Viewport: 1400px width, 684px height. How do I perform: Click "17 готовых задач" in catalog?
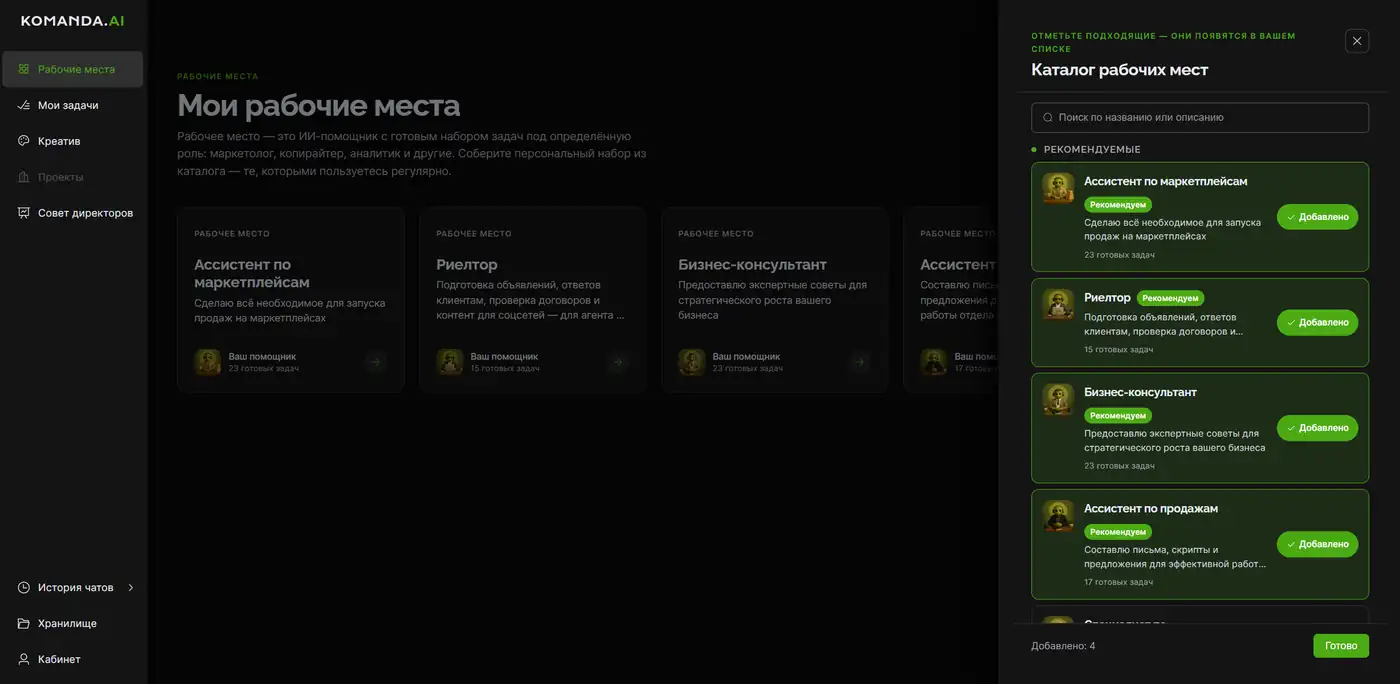pyautogui.click(x=1119, y=582)
